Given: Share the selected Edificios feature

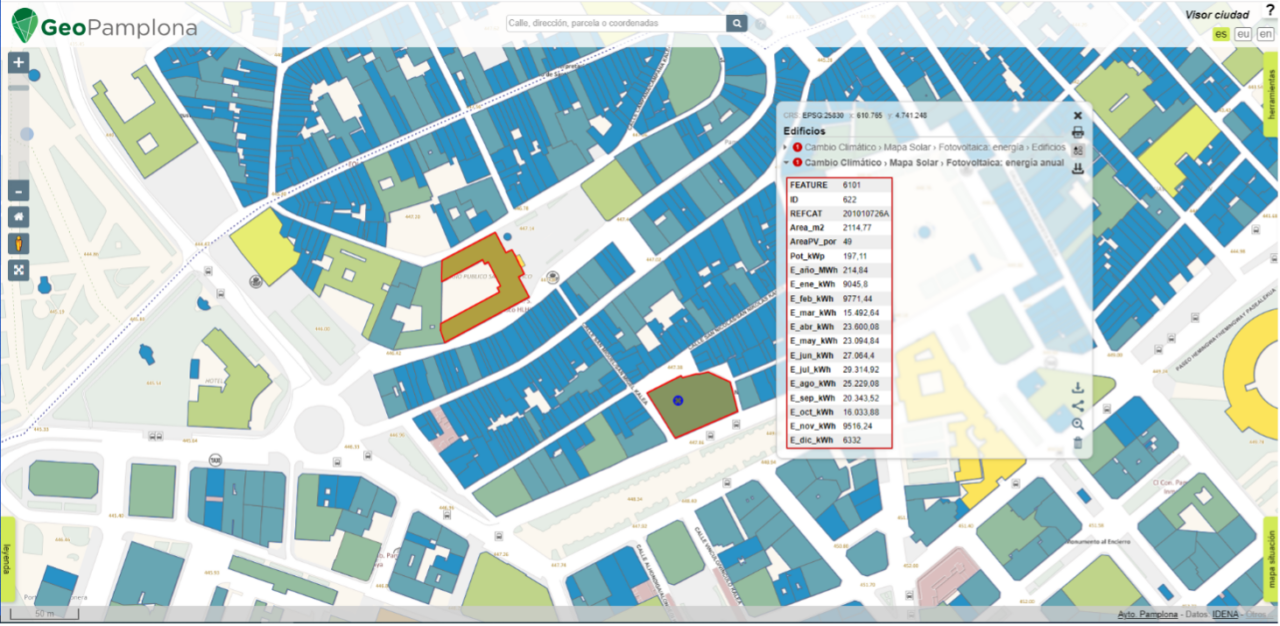Looking at the screenshot, I should point(1078,406).
